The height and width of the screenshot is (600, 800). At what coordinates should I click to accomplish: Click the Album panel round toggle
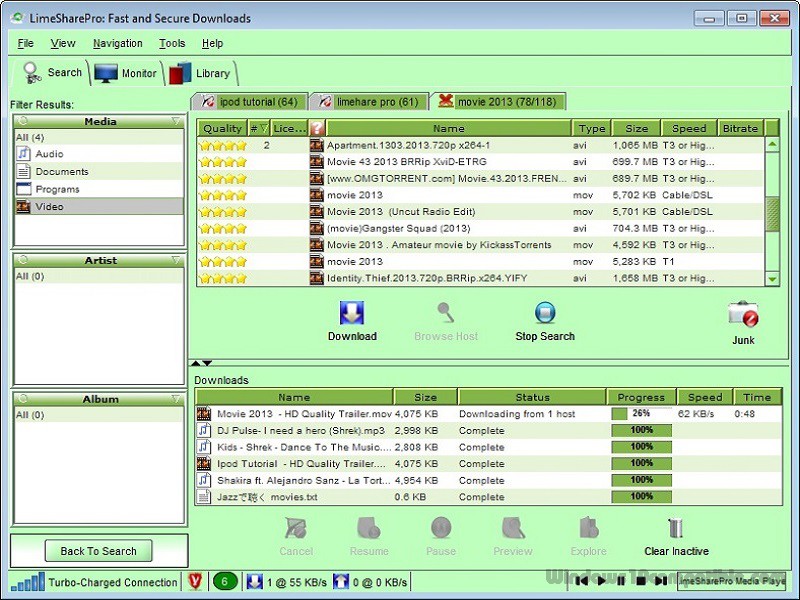(x=22, y=399)
